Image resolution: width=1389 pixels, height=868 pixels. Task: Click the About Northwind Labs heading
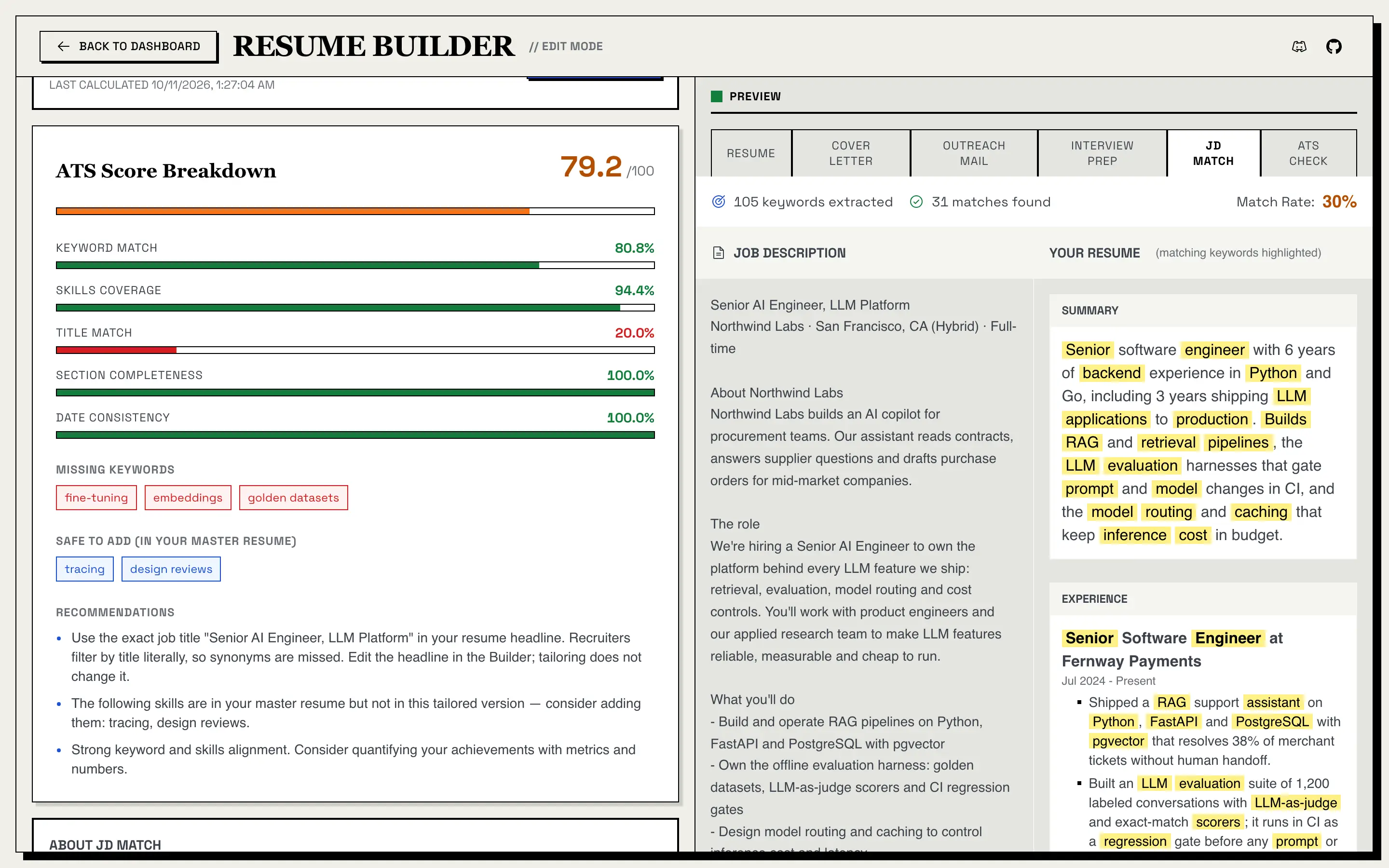776,393
